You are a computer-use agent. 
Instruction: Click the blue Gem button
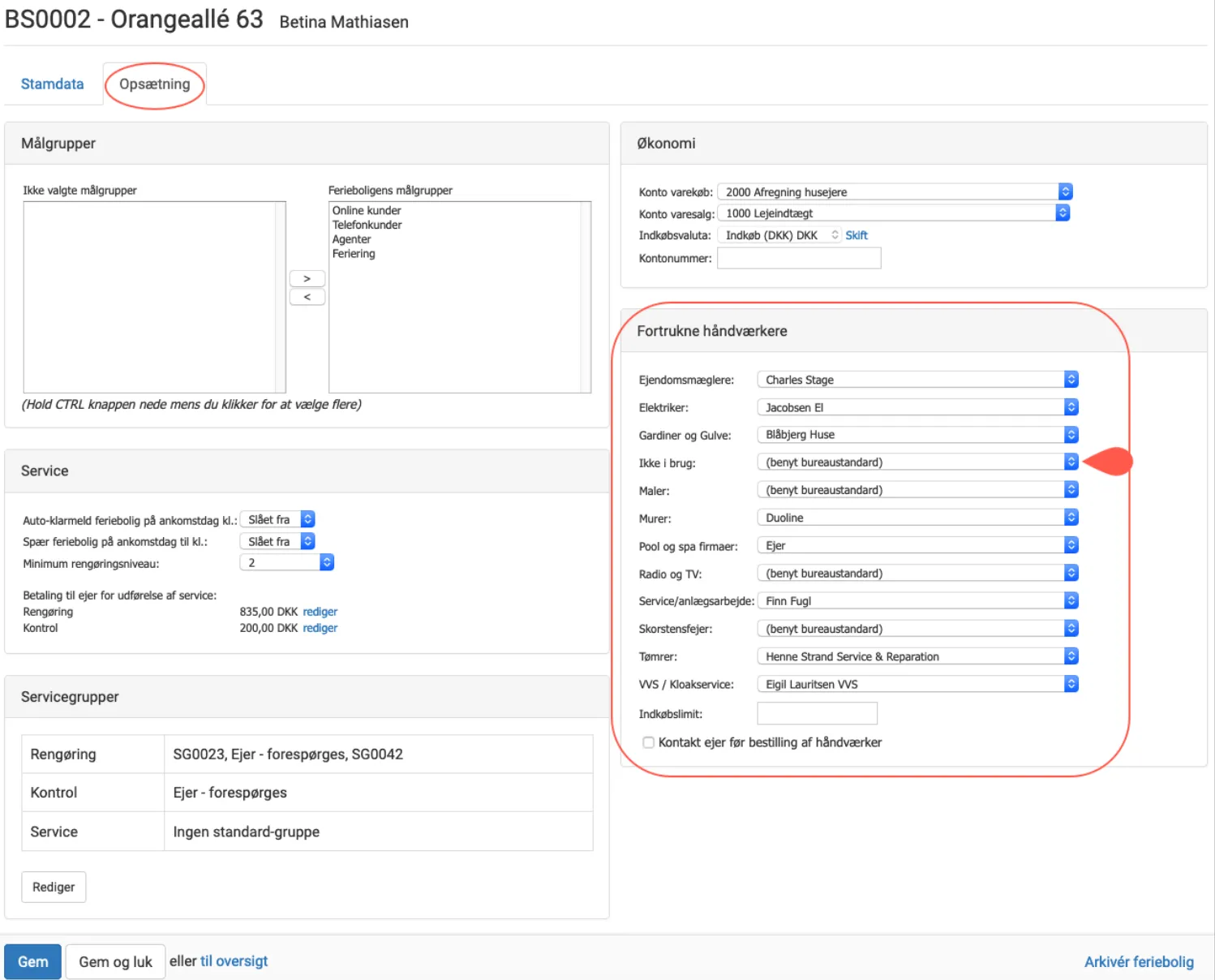click(x=32, y=961)
